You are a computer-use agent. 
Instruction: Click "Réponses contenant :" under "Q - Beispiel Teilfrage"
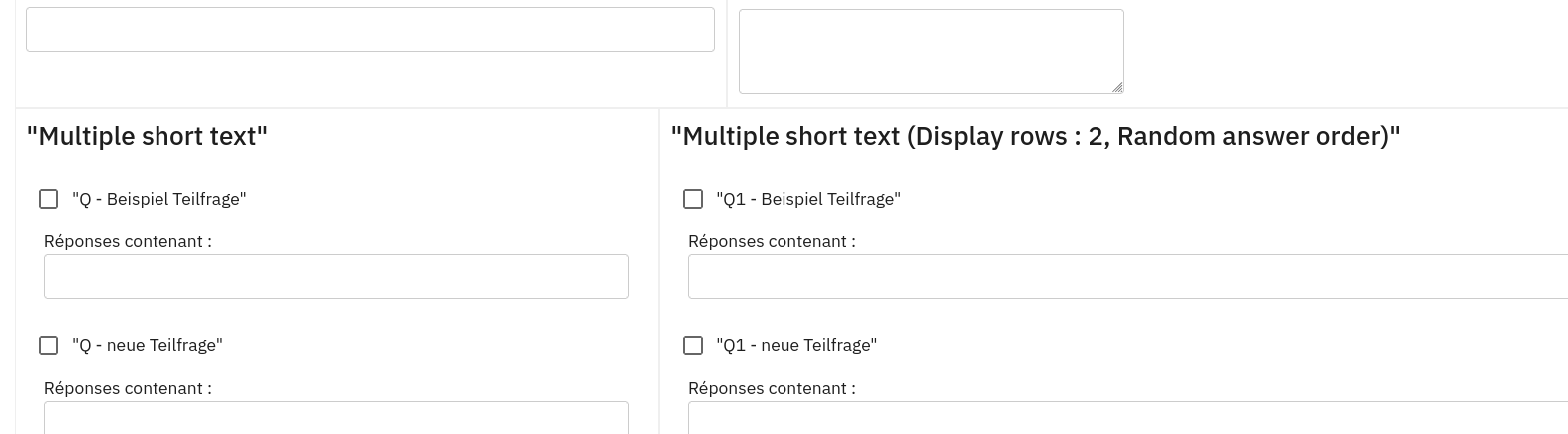128,241
